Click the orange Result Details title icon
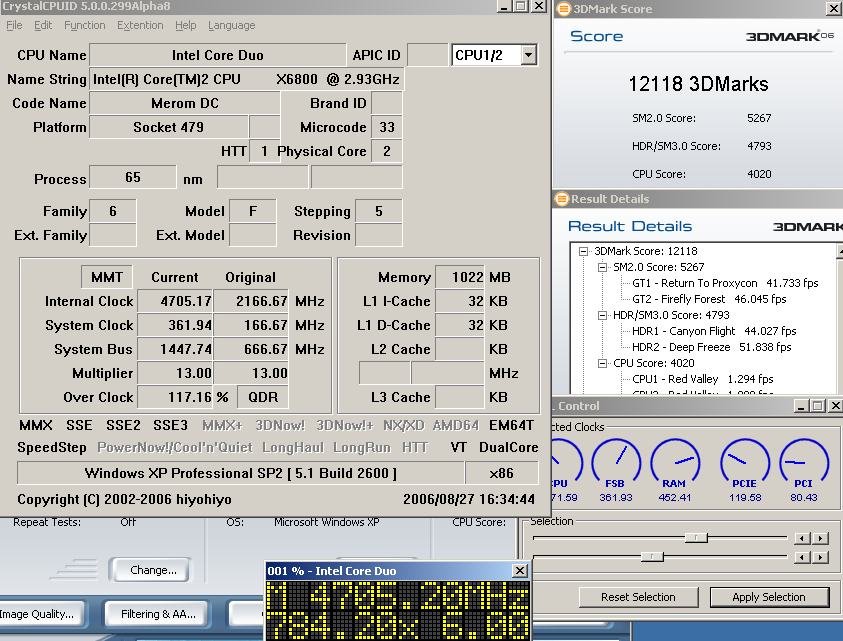 tap(562, 199)
